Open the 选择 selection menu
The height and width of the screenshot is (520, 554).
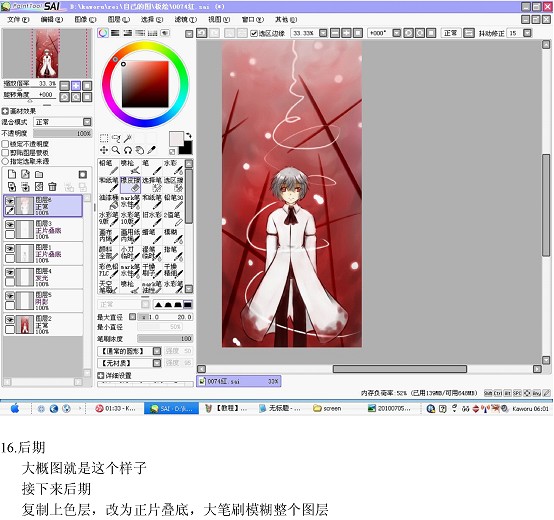152,19
